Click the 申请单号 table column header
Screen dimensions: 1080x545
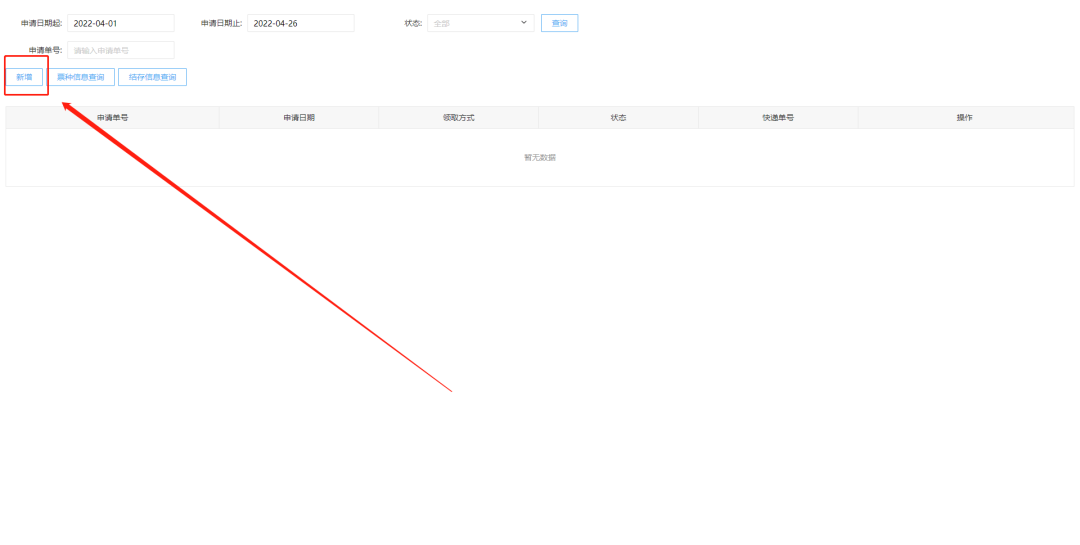(x=112, y=118)
